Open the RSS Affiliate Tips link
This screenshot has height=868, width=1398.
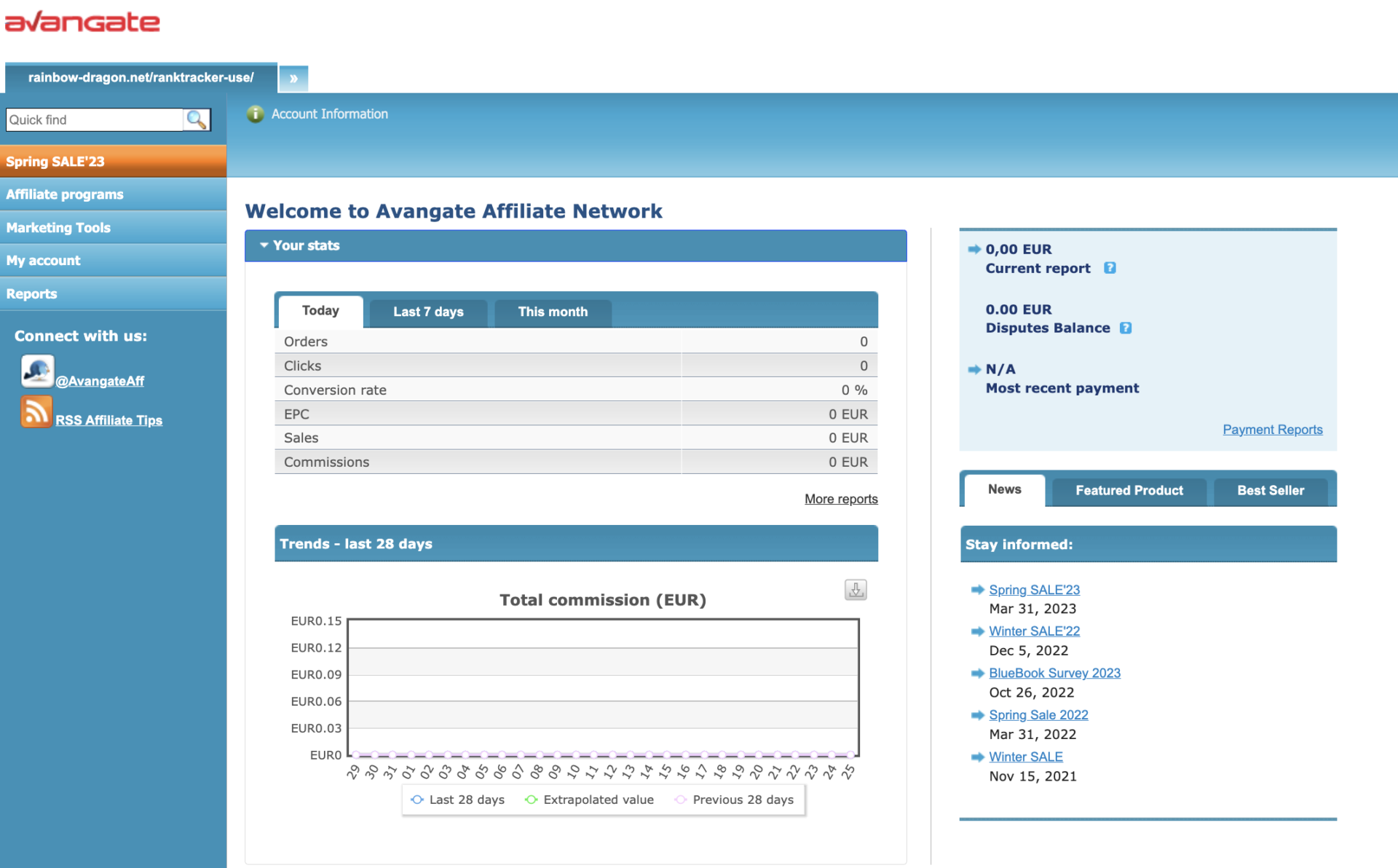tap(109, 420)
